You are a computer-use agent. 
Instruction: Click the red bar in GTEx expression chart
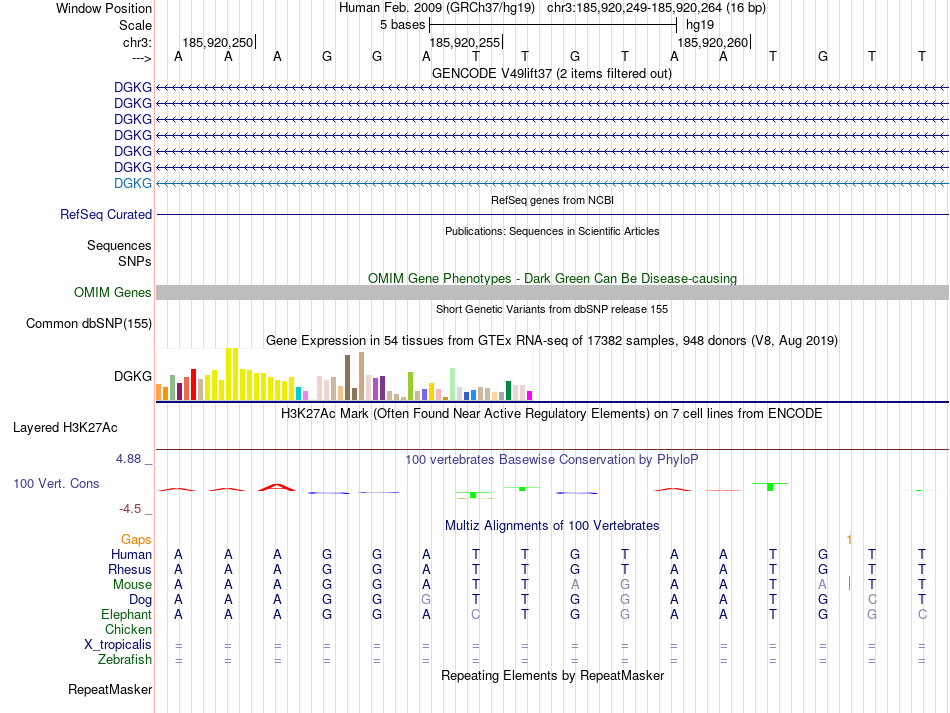tap(193, 384)
